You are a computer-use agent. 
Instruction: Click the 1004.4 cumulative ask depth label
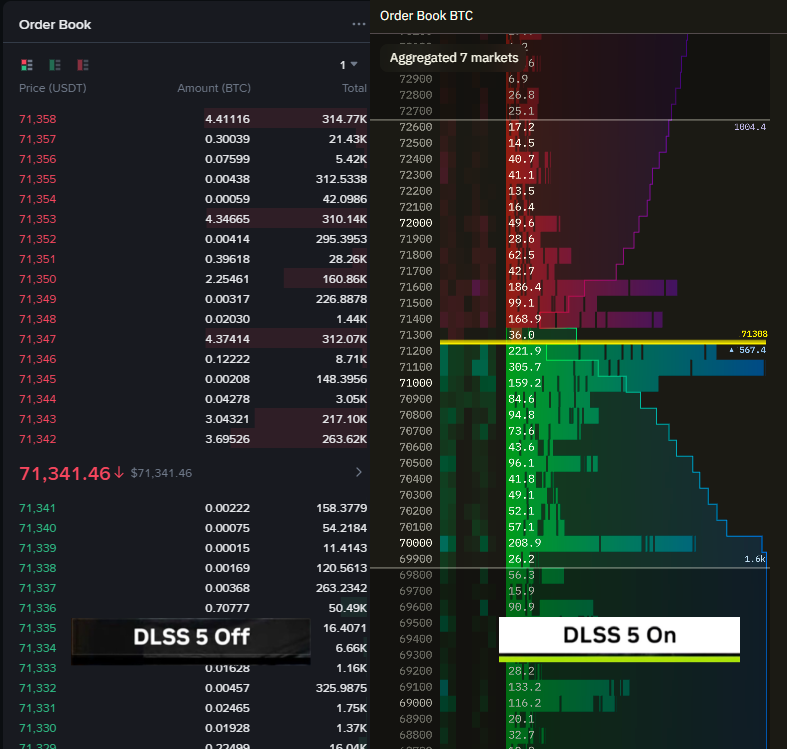tap(750, 127)
